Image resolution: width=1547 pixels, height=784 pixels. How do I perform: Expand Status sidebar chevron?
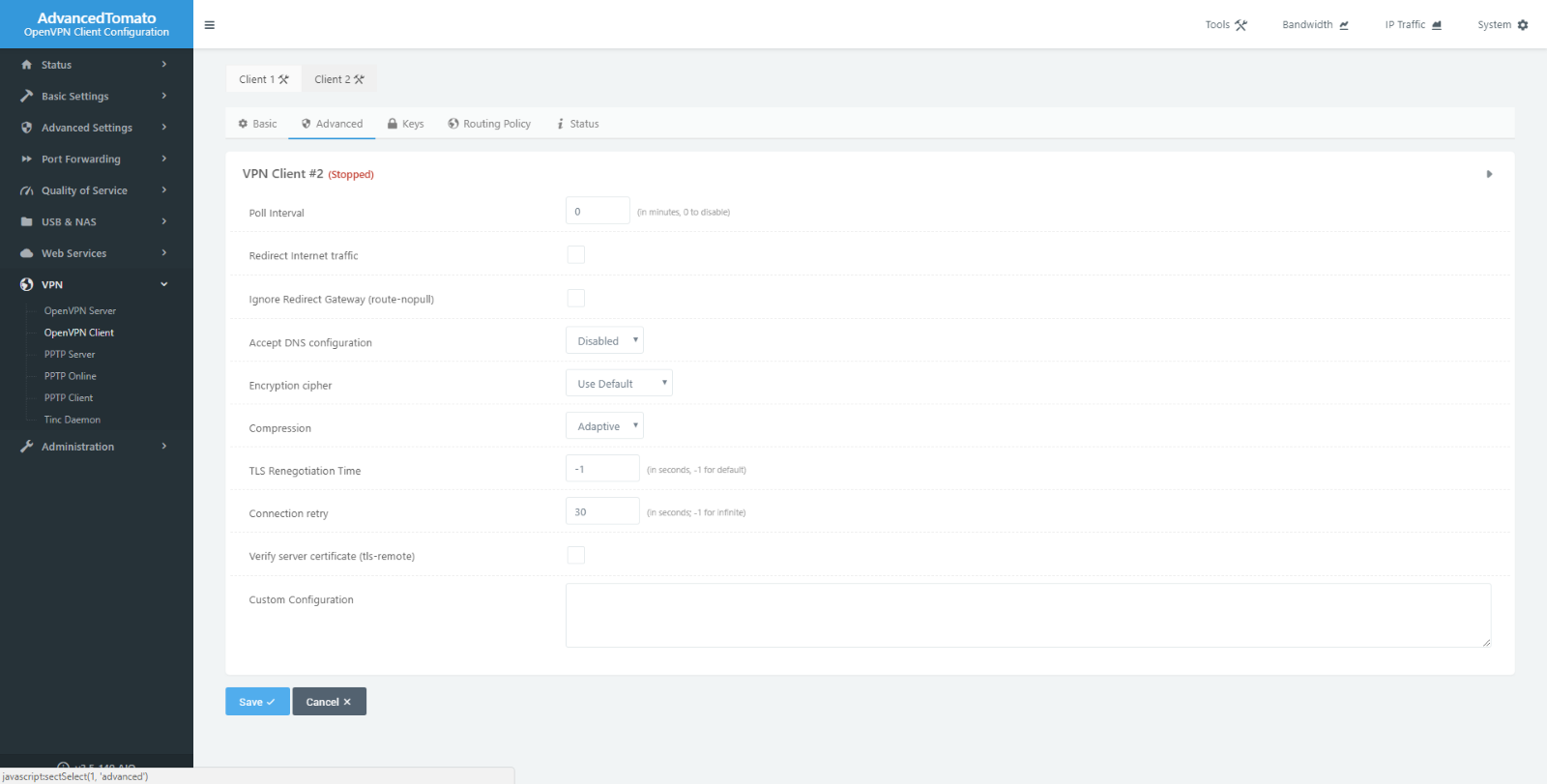164,65
